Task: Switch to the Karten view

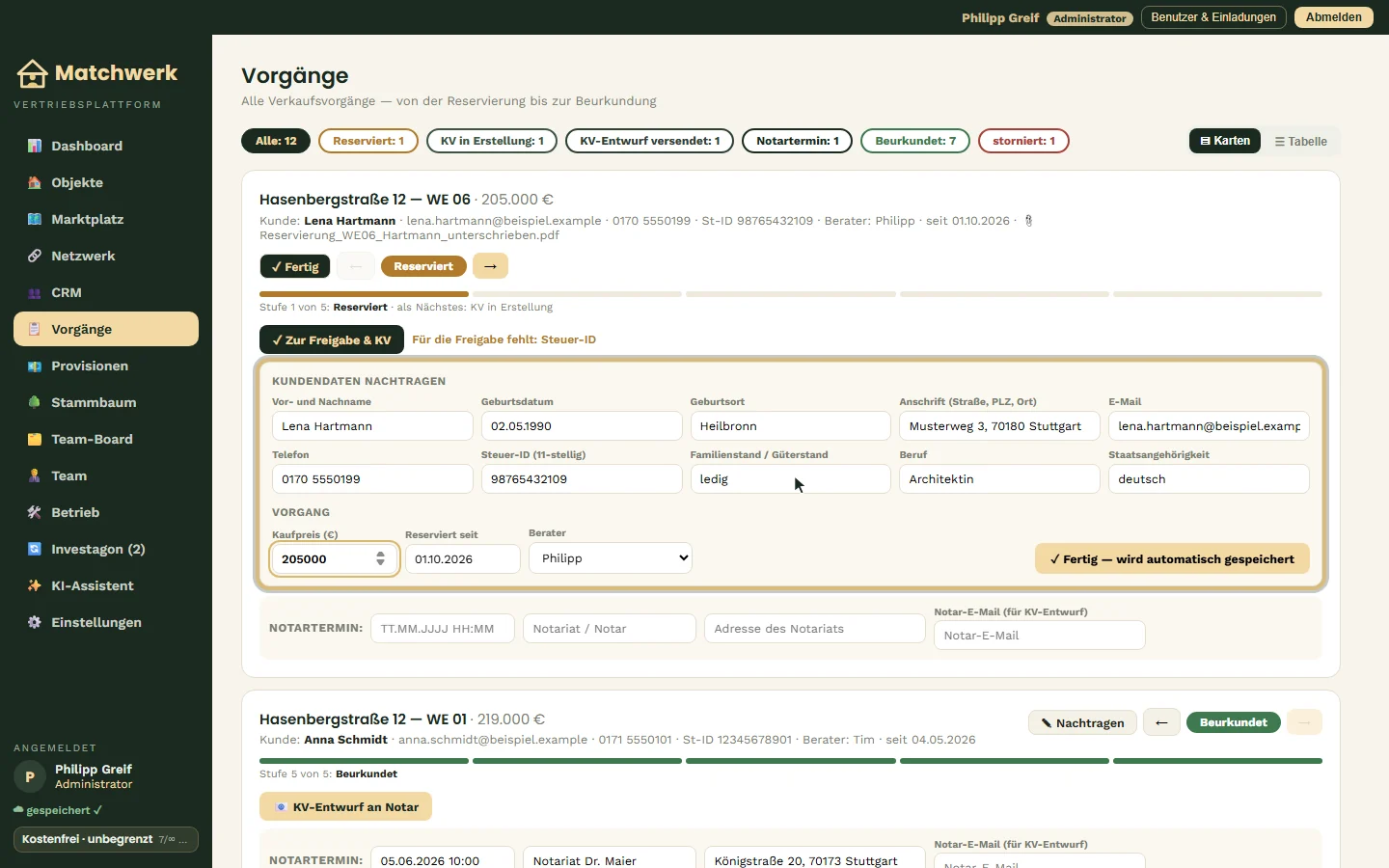Action: (1225, 141)
